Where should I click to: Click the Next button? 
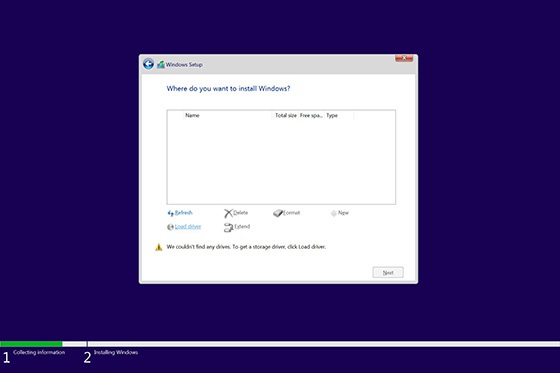point(388,272)
